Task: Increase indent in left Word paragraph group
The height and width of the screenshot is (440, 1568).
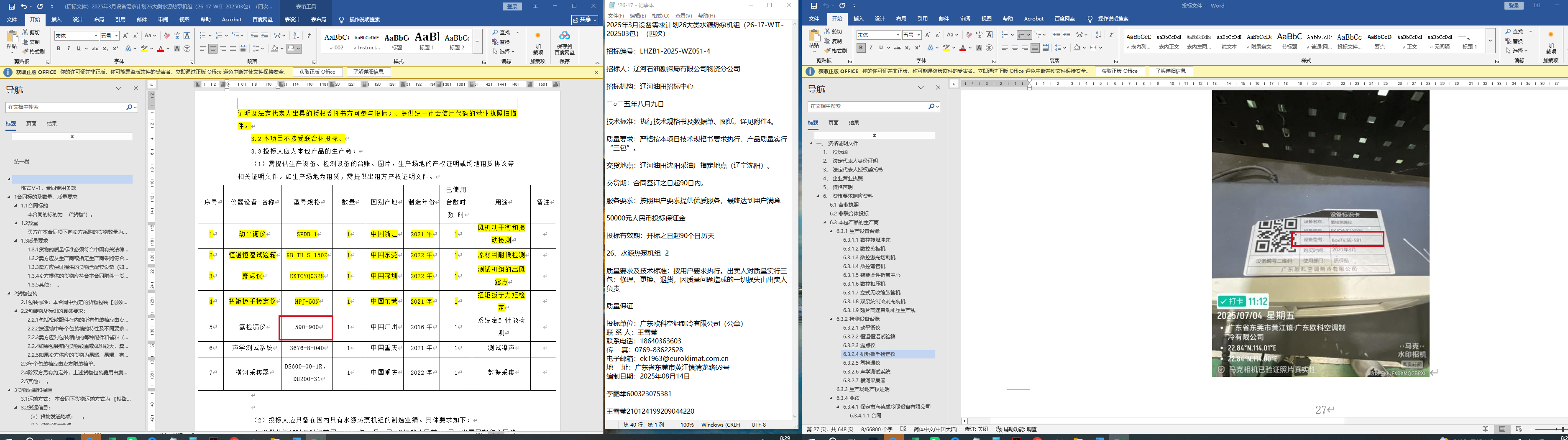Action: tap(264, 35)
